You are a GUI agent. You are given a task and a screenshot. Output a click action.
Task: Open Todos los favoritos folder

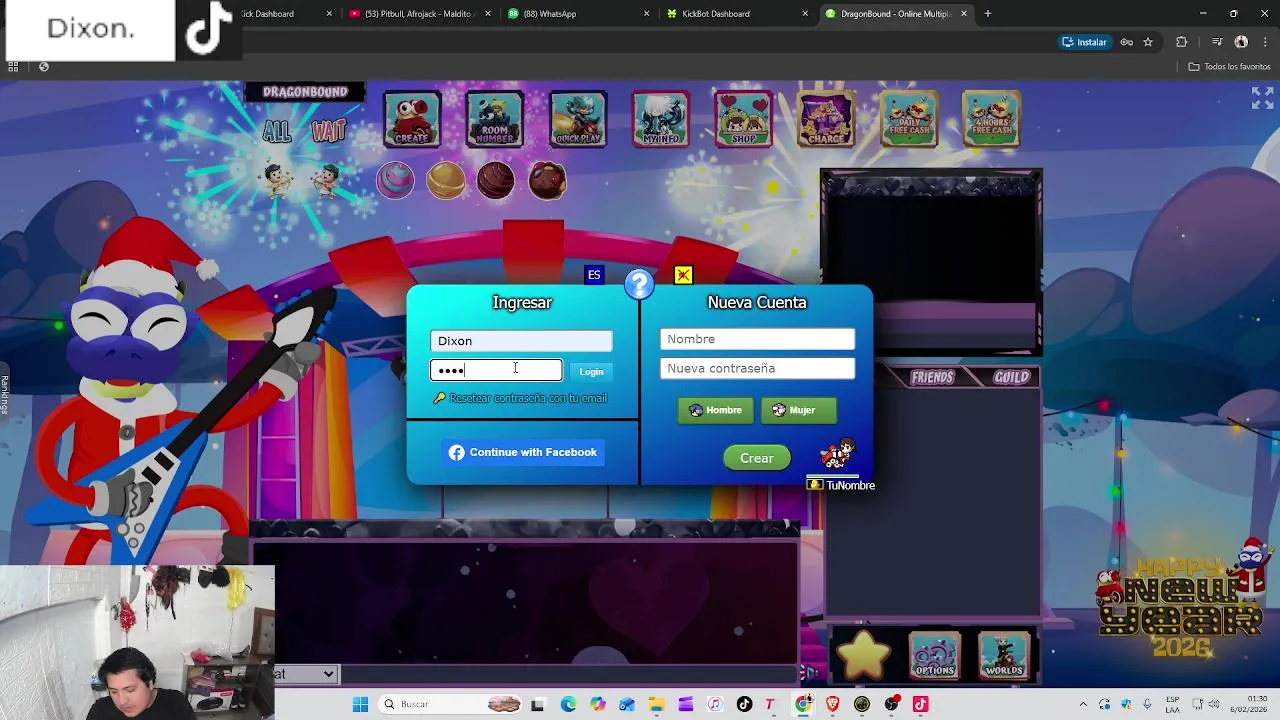click(1229, 67)
